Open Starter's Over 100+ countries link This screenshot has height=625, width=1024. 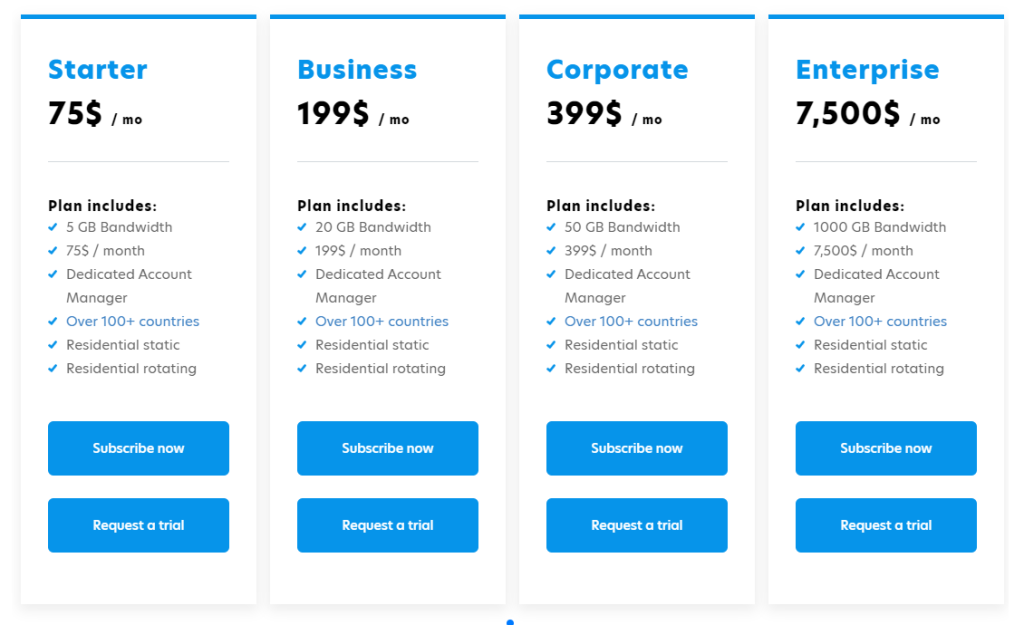pos(133,321)
